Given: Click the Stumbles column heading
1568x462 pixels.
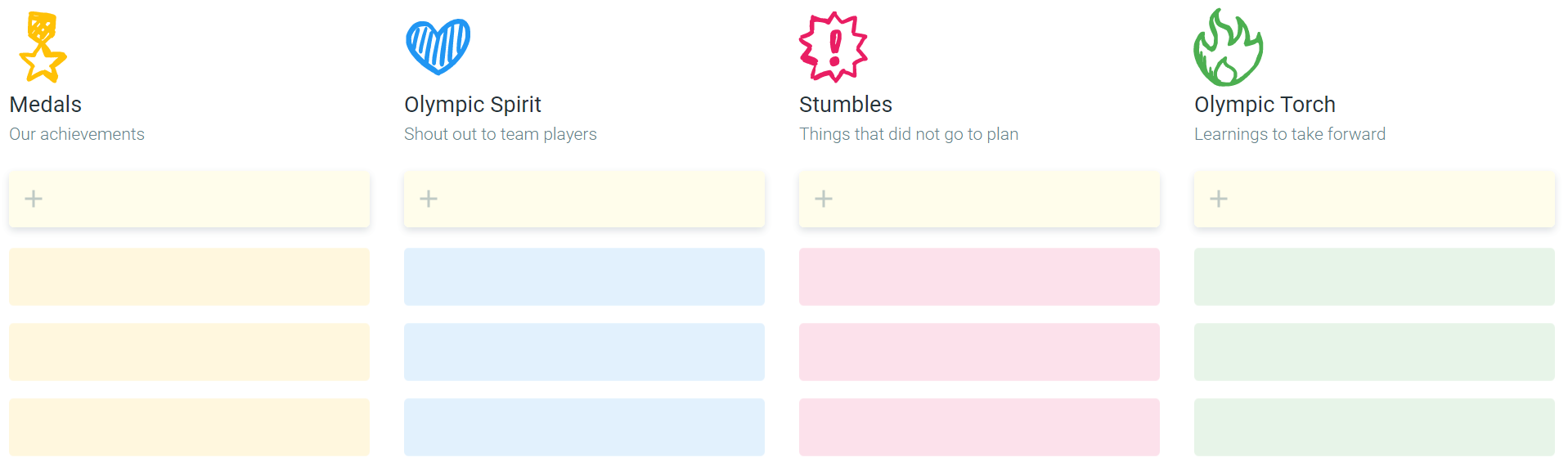Looking at the screenshot, I should (846, 105).
